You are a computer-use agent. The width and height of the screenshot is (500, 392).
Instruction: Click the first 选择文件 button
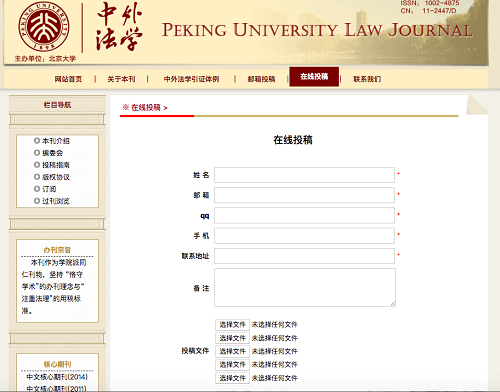coord(232,325)
